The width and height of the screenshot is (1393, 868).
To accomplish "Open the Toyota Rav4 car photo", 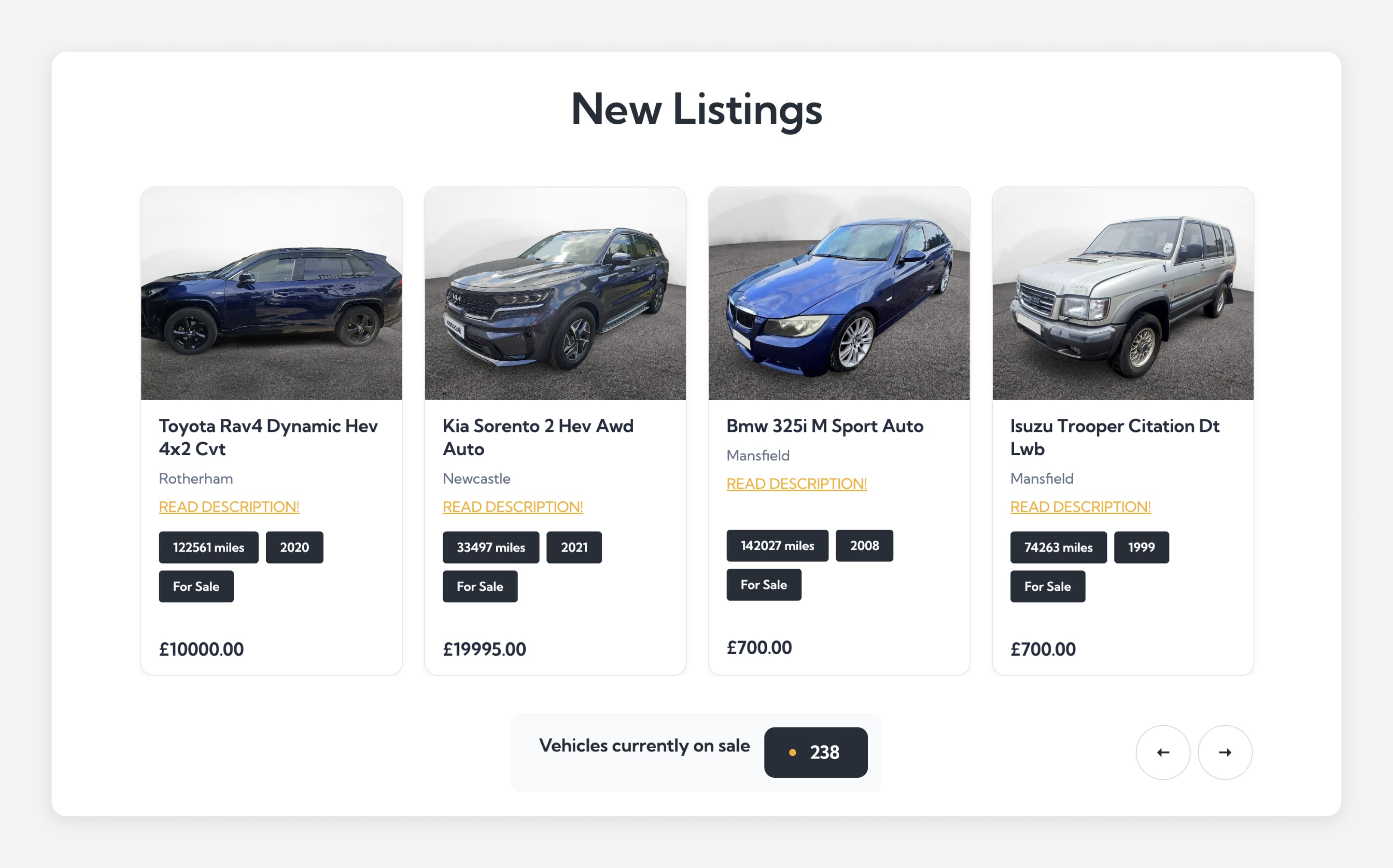I will tap(271, 294).
